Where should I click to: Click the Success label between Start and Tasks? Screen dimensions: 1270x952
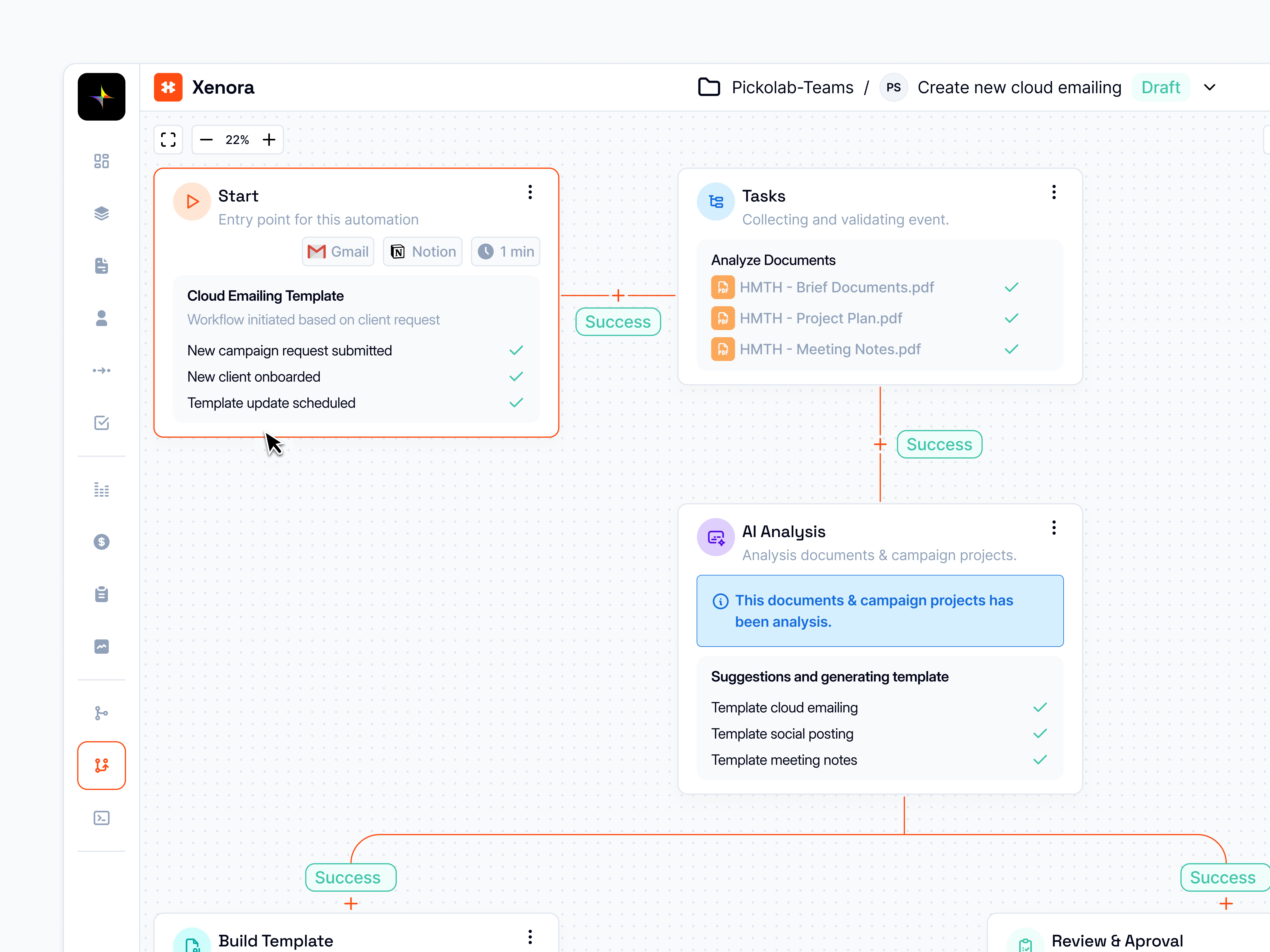coord(618,321)
